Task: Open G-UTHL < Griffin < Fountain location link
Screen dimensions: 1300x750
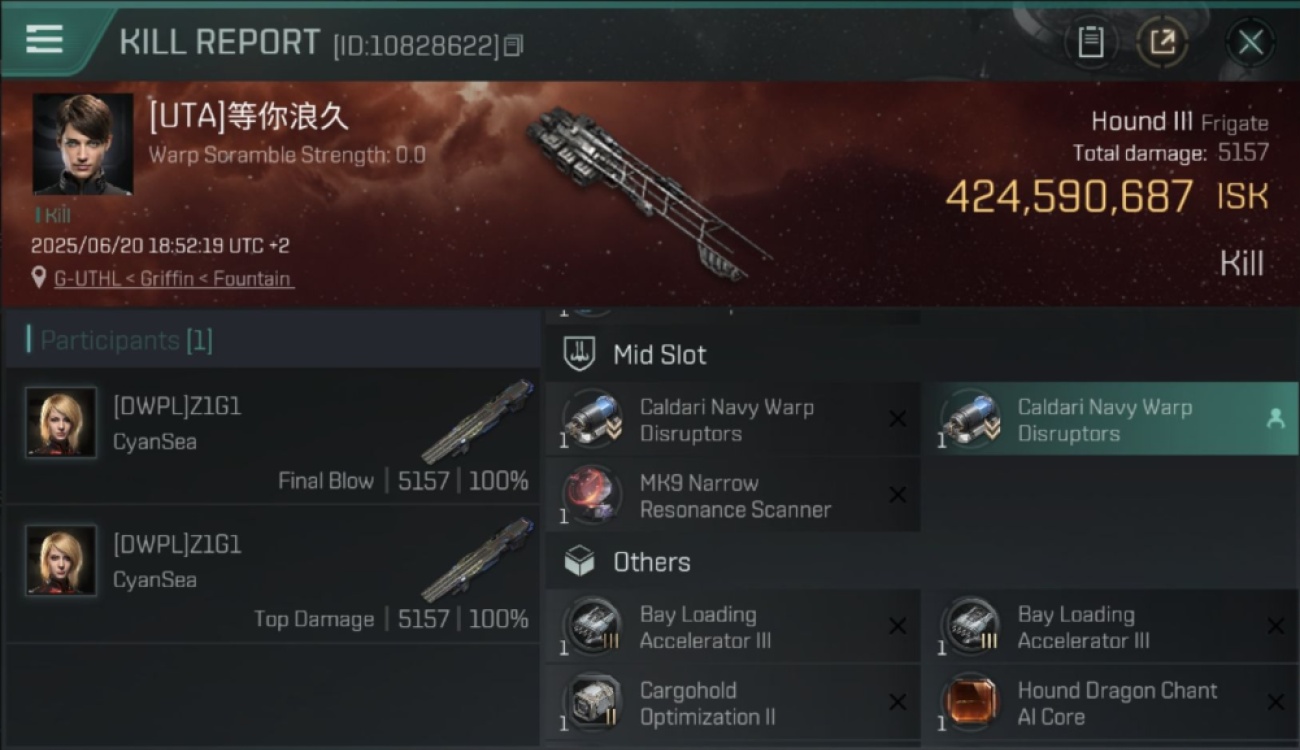Action: (x=173, y=279)
